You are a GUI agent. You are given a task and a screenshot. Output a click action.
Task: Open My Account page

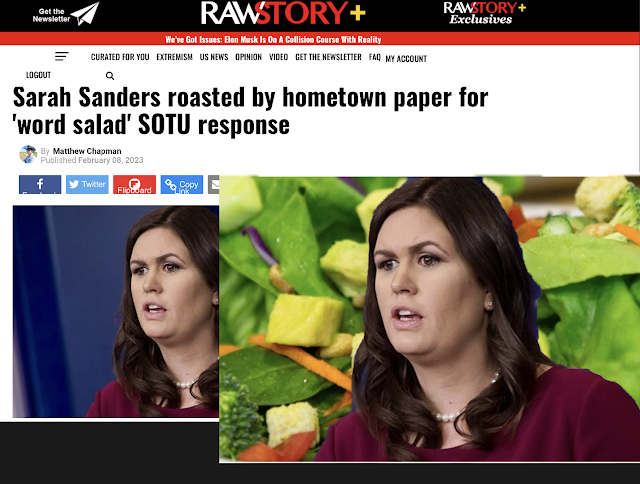(406, 59)
